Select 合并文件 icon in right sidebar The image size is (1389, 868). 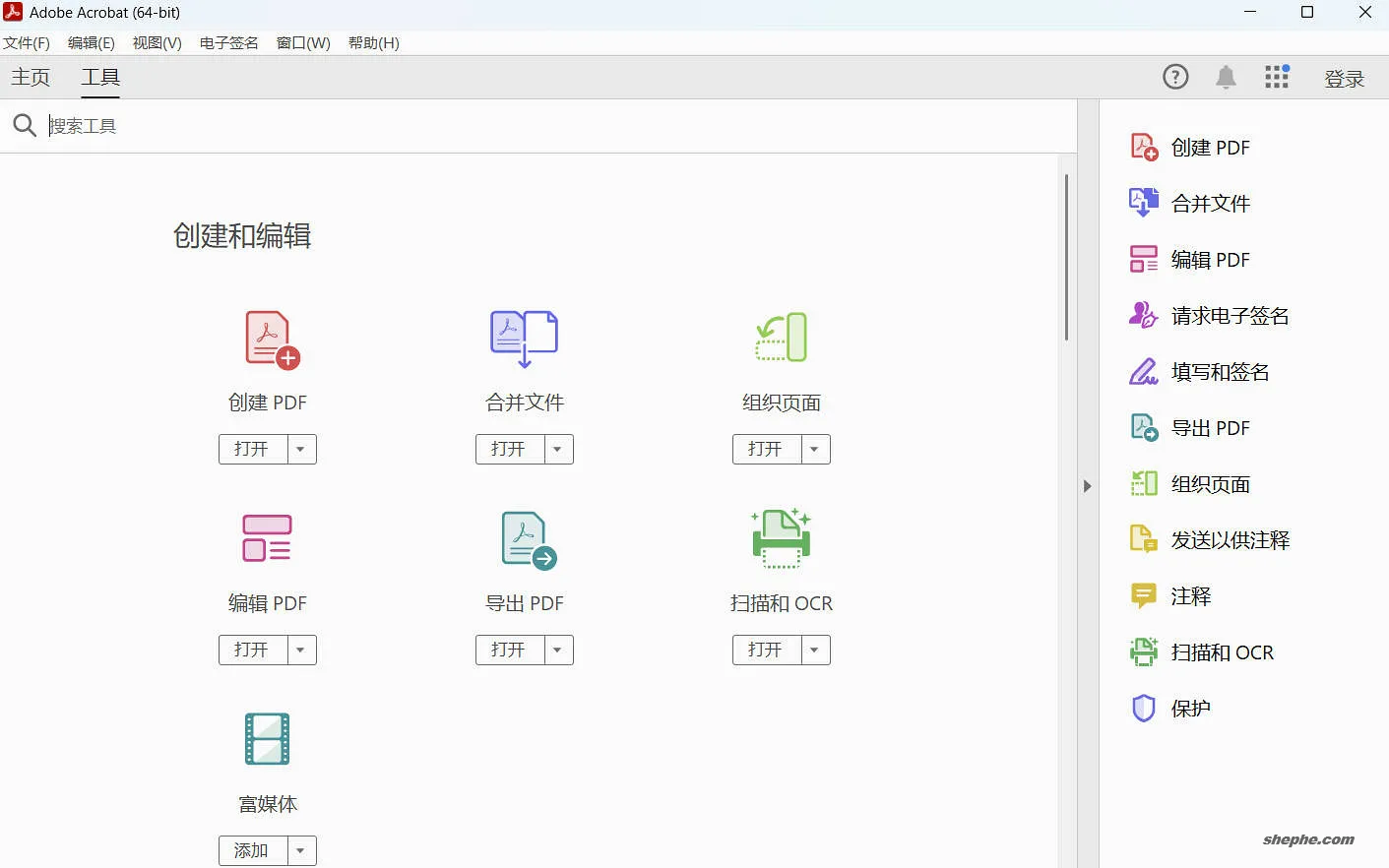pyautogui.click(x=1144, y=203)
